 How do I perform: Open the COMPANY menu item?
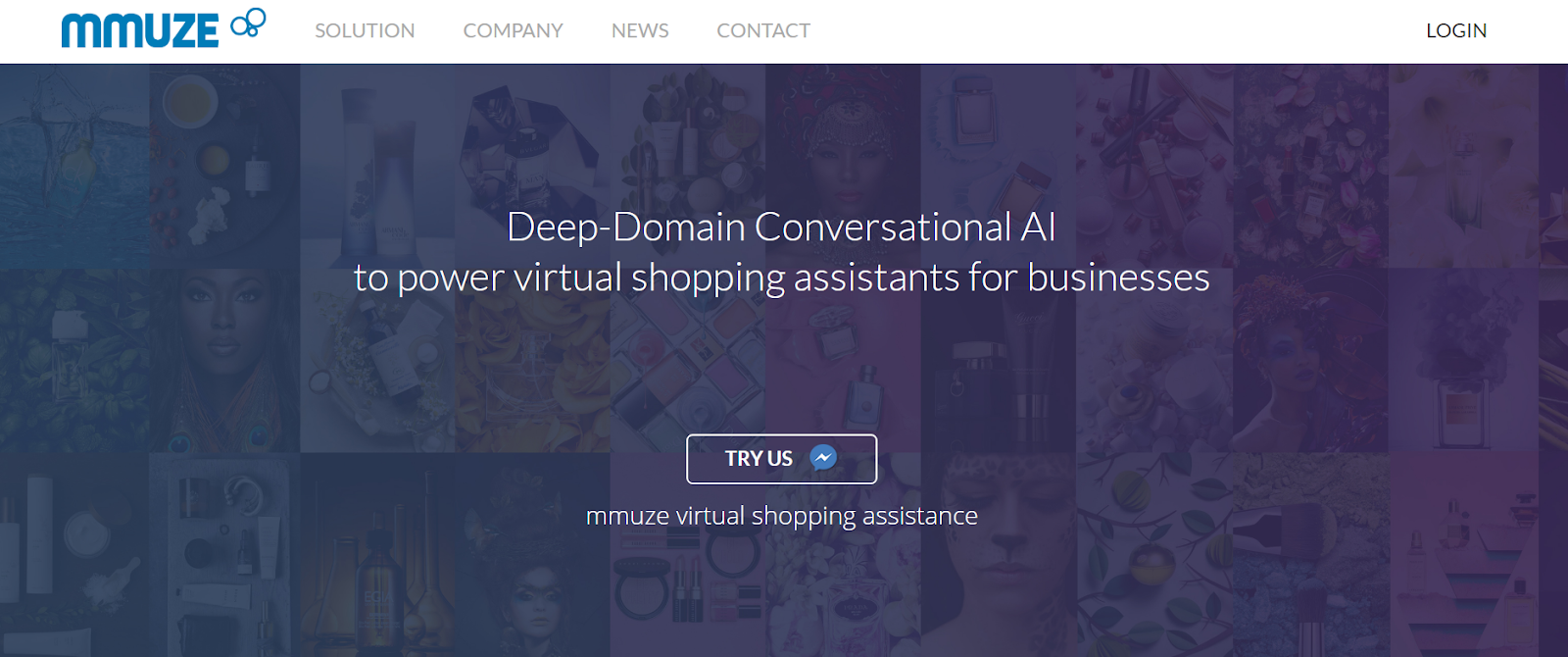(x=513, y=30)
